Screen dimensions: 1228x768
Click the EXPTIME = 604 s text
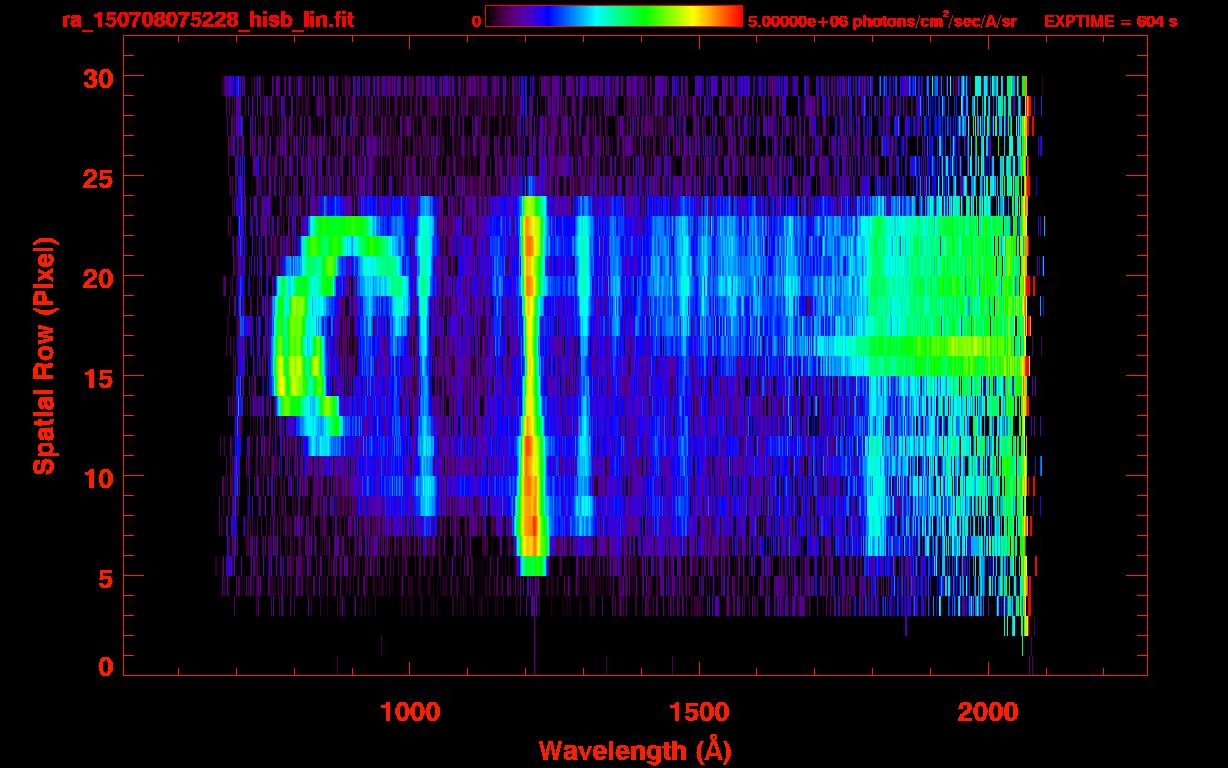[x=1110, y=21]
